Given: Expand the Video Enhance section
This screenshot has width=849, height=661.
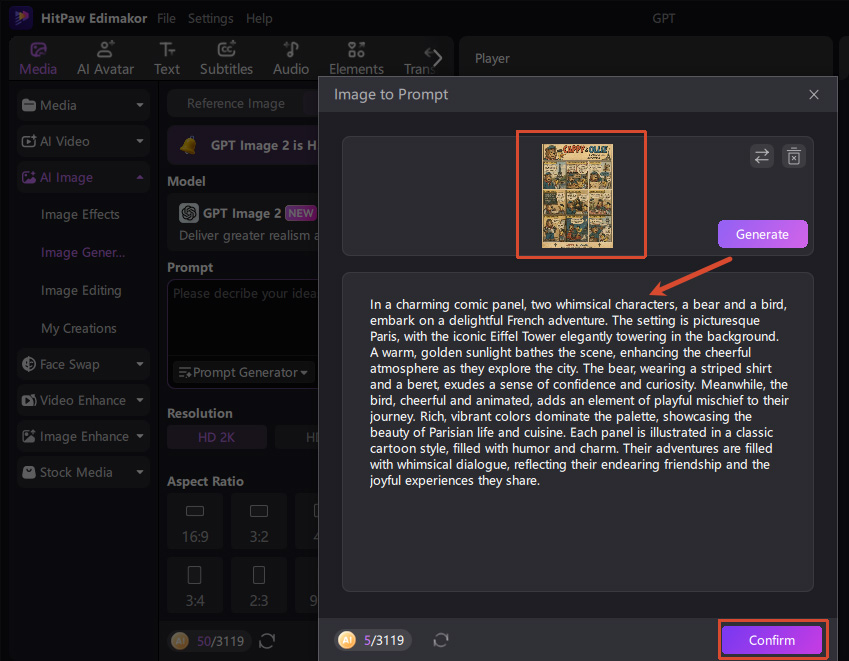Looking at the screenshot, I should (83, 401).
